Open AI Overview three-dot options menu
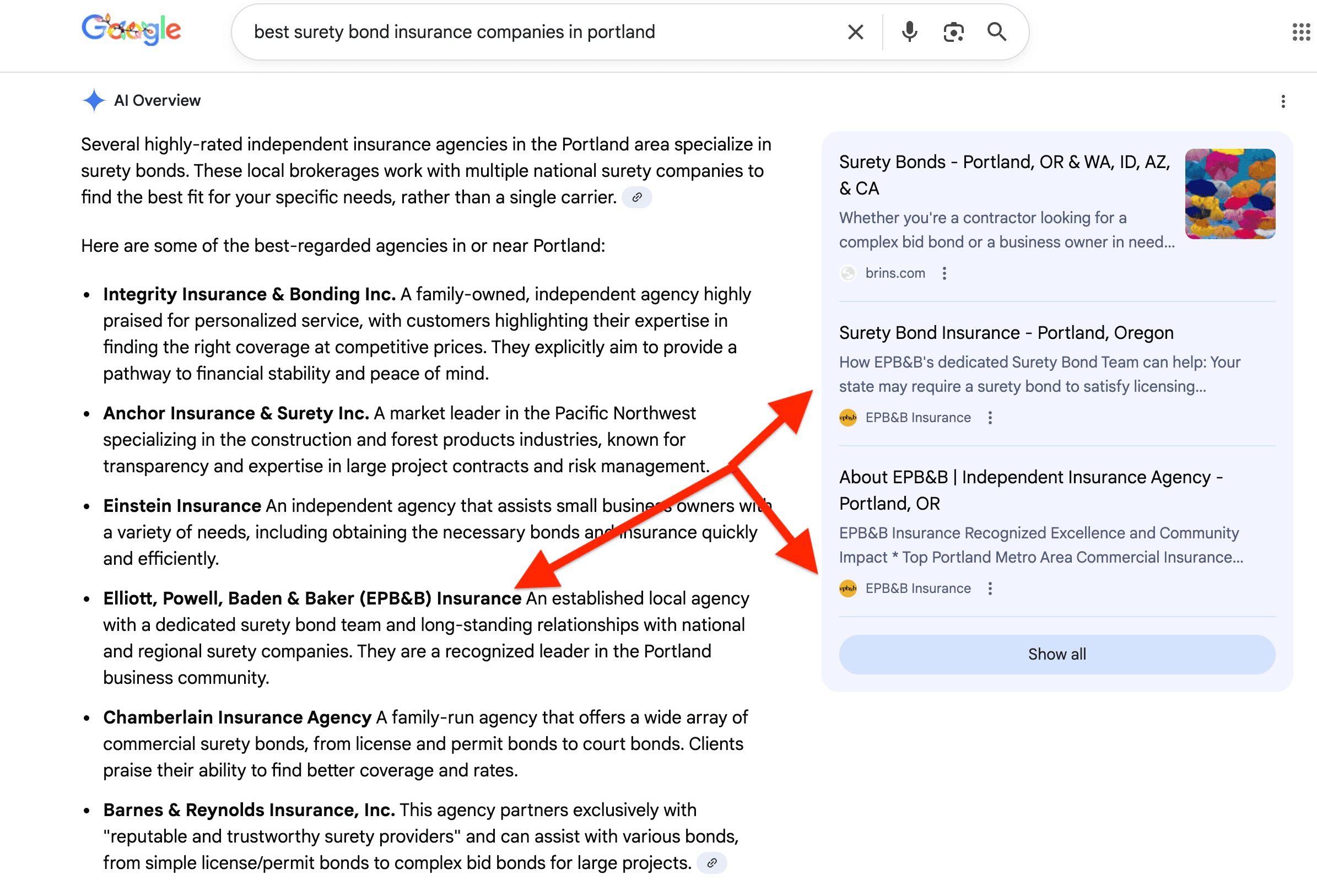 click(x=1283, y=101)
